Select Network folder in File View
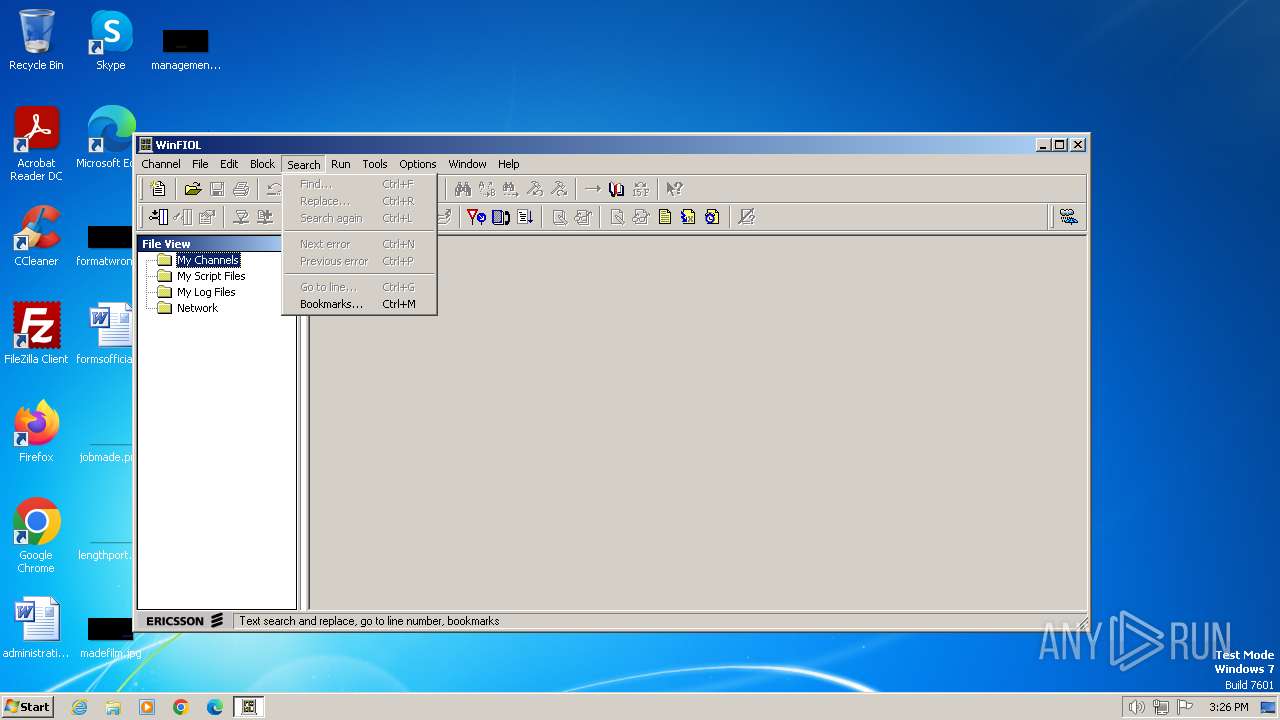Viewport: 1280px width, 720px height. 197,308
